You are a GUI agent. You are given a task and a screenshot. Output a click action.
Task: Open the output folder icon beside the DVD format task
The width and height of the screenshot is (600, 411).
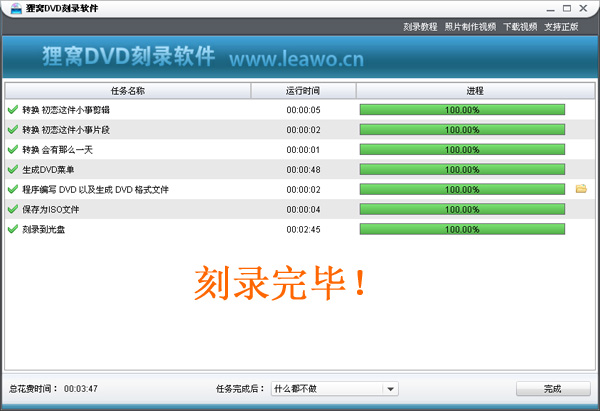tap(581, 189)
